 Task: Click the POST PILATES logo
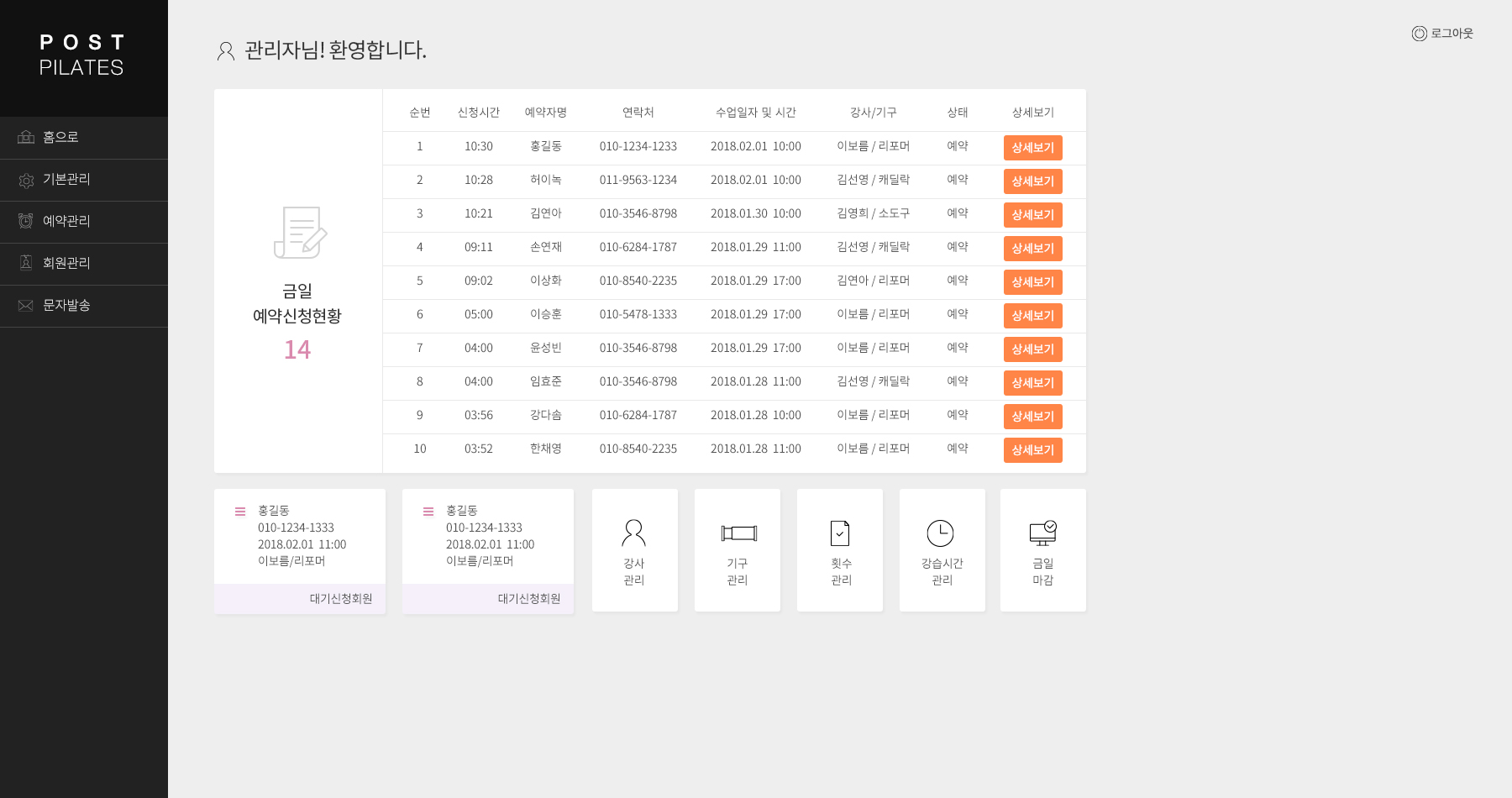[x=82, y=55]
